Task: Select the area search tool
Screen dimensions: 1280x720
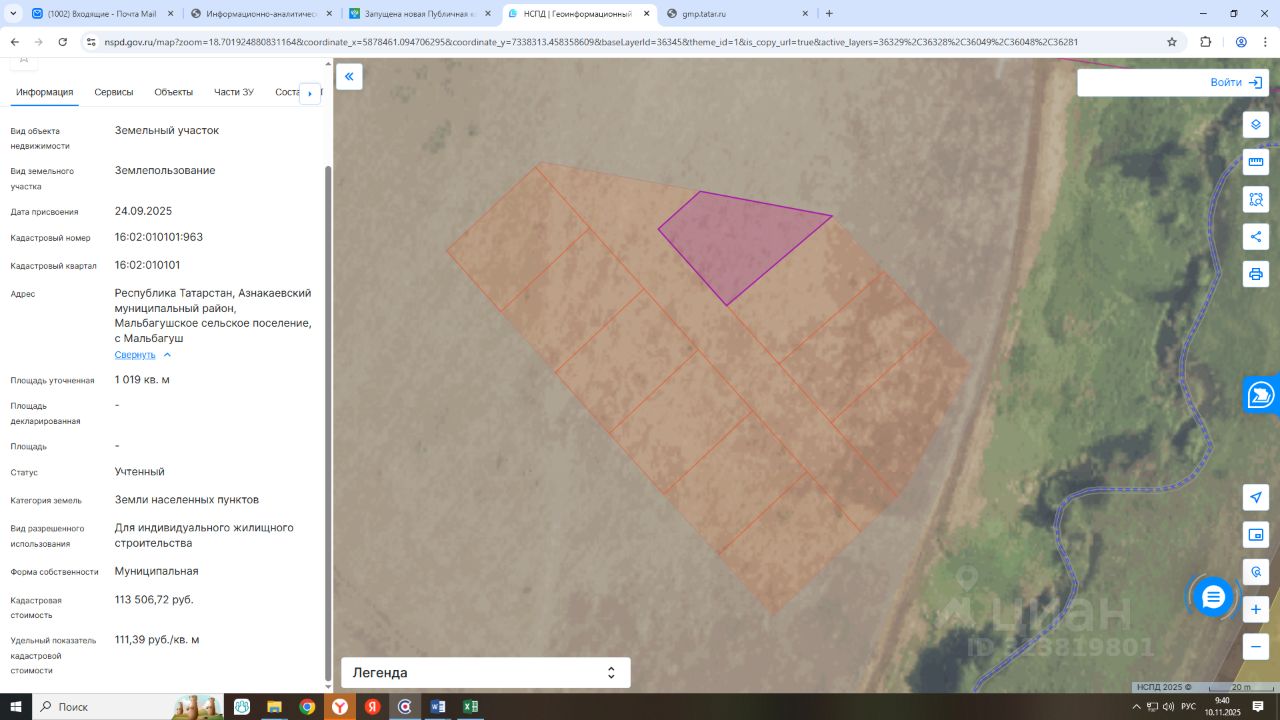Action: [1256, 199]
